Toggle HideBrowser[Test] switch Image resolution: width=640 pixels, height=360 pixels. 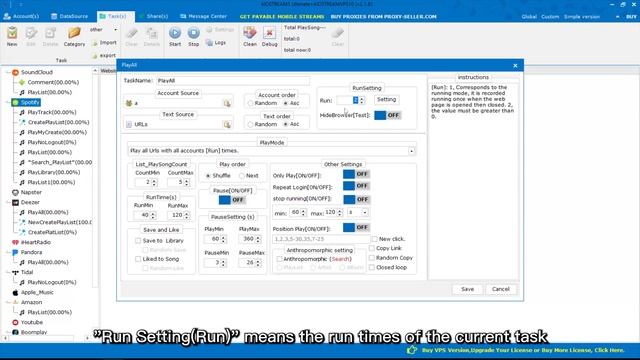click(x=387, y=115)
